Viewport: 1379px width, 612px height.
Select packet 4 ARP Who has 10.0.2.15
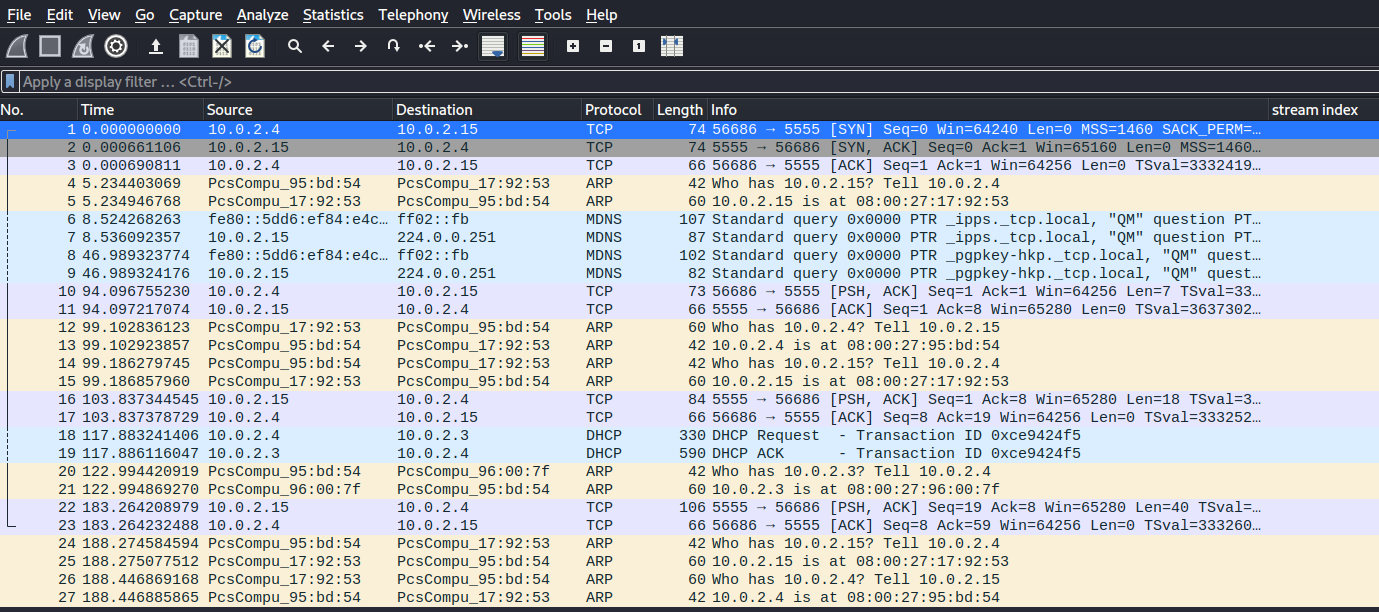pos(689,183)
